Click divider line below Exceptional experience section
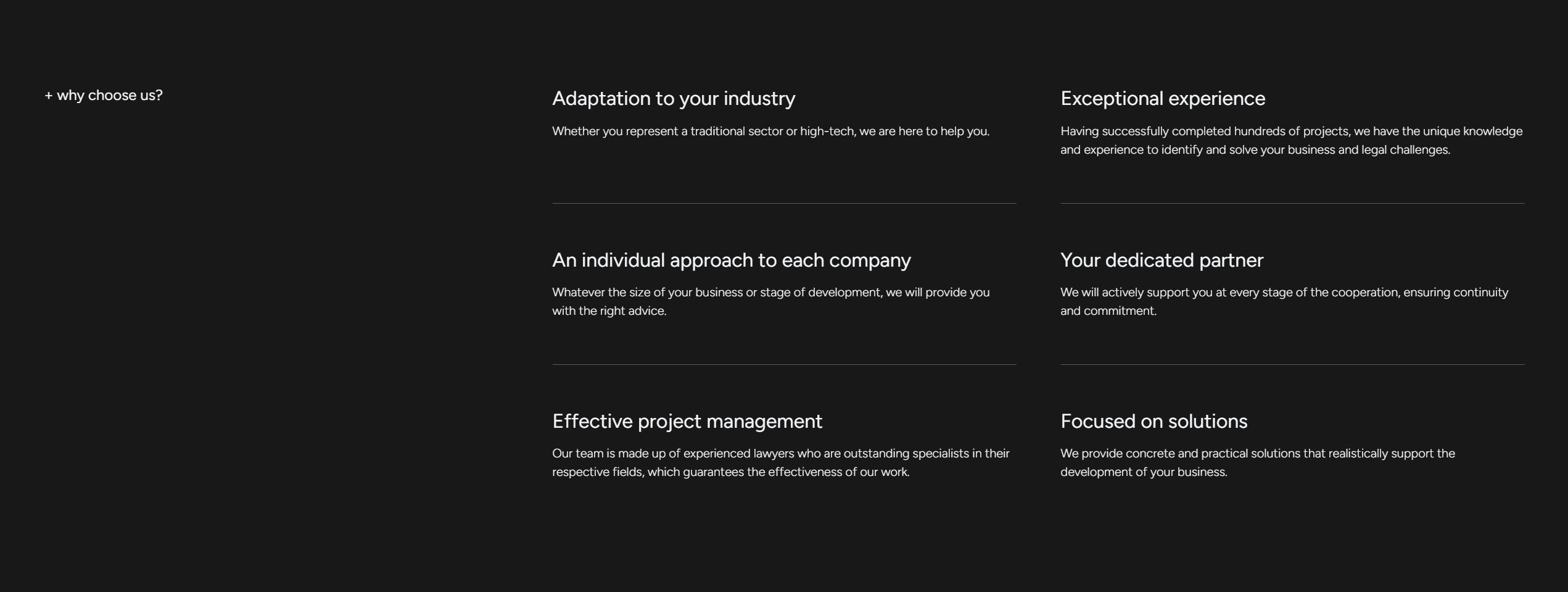Screen dimensions: 1568x592 click(1292, 203)
